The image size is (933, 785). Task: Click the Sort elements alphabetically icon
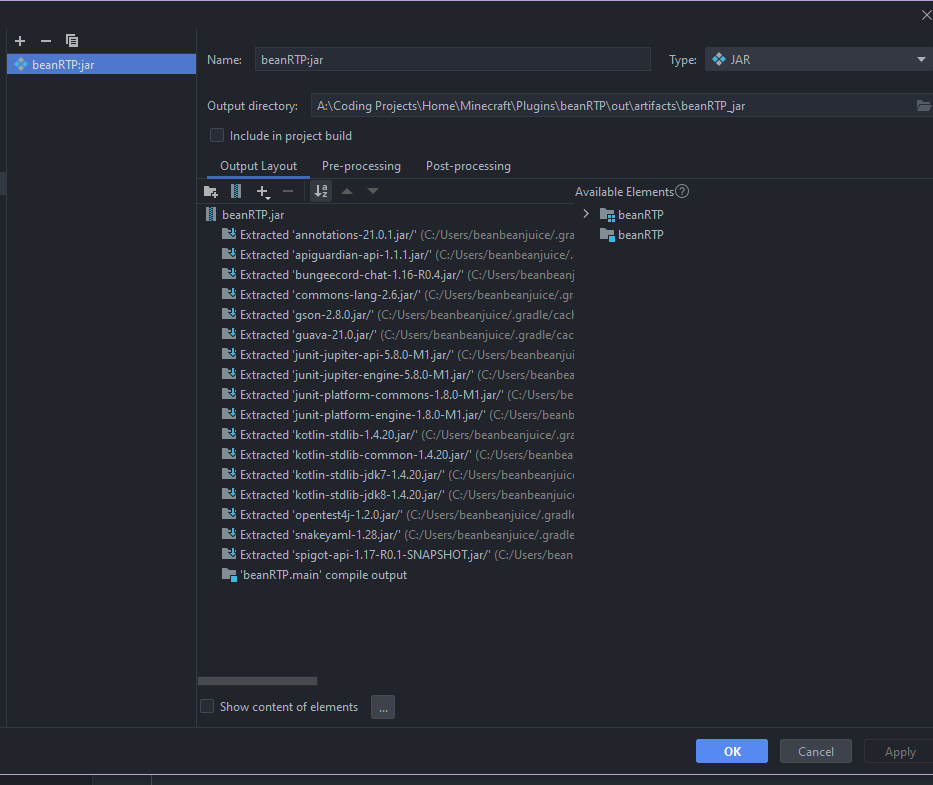[x=320, y=191]
